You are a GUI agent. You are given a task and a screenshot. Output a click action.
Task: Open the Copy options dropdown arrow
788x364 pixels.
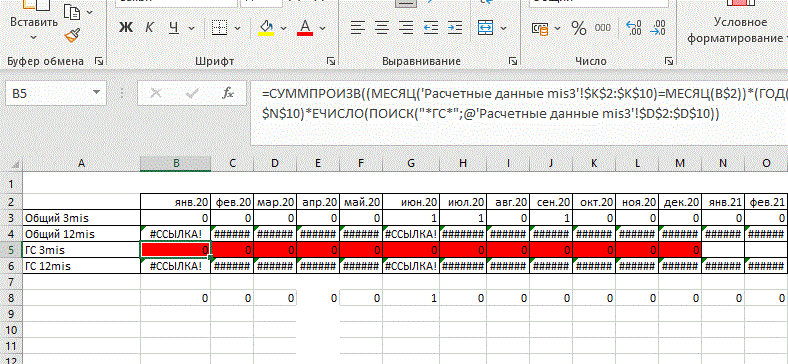[x=89, y=12]
